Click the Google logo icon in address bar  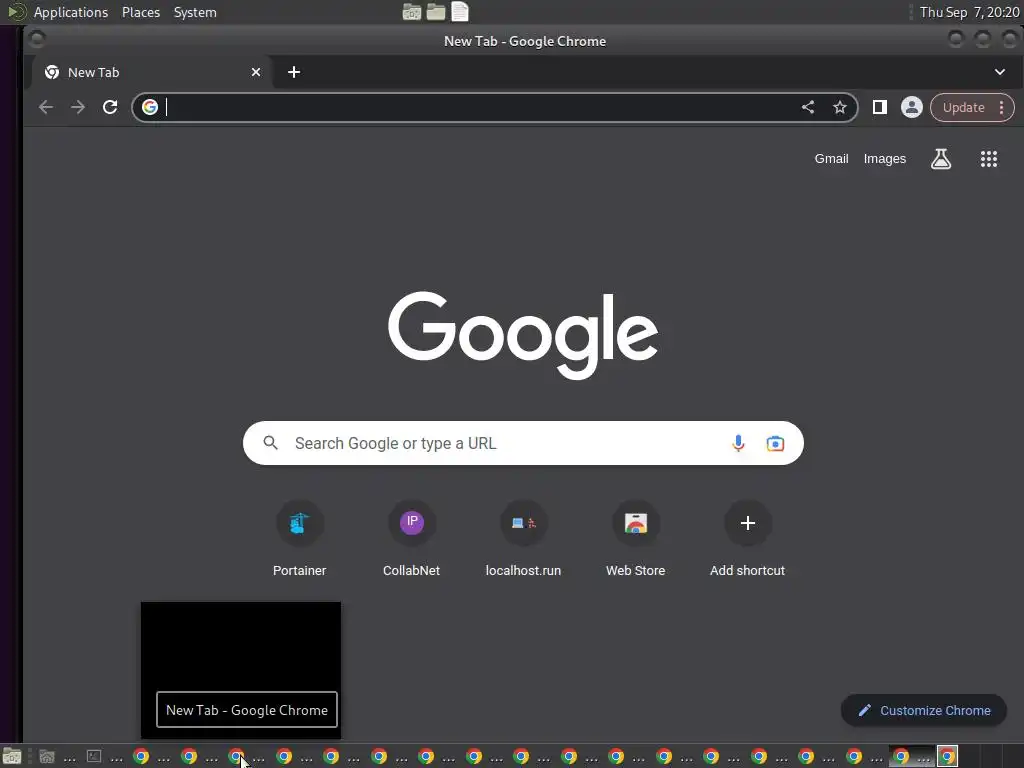click(150, 107)
